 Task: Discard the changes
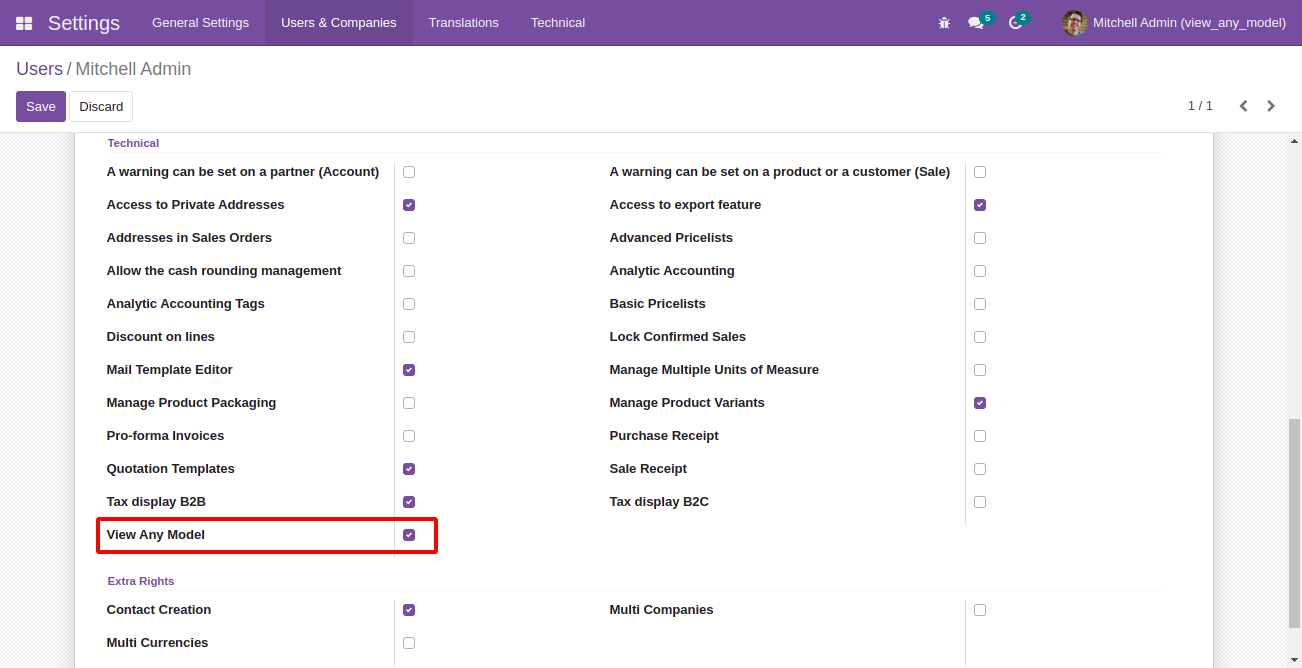[101, 107]
